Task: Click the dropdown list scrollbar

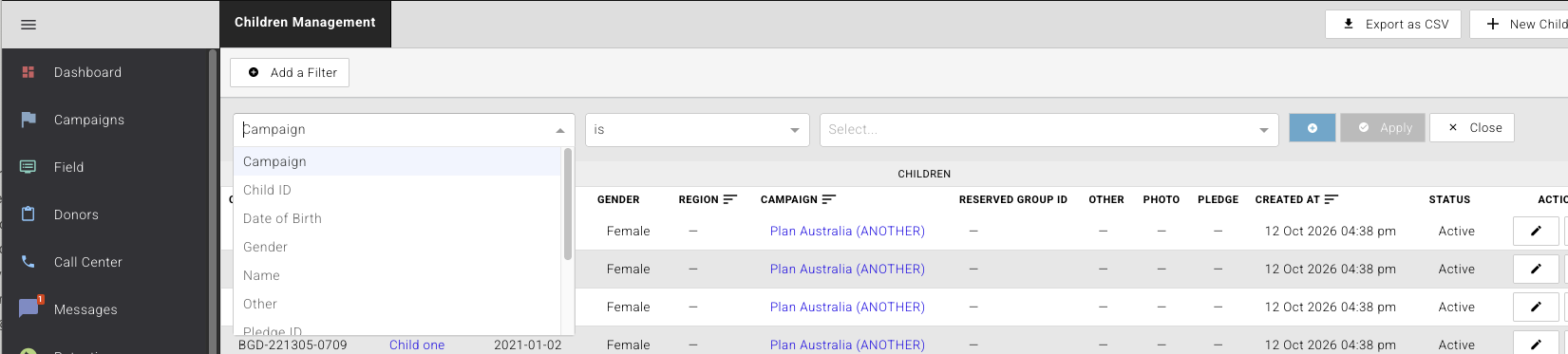Action: click(x=568, y=204)
